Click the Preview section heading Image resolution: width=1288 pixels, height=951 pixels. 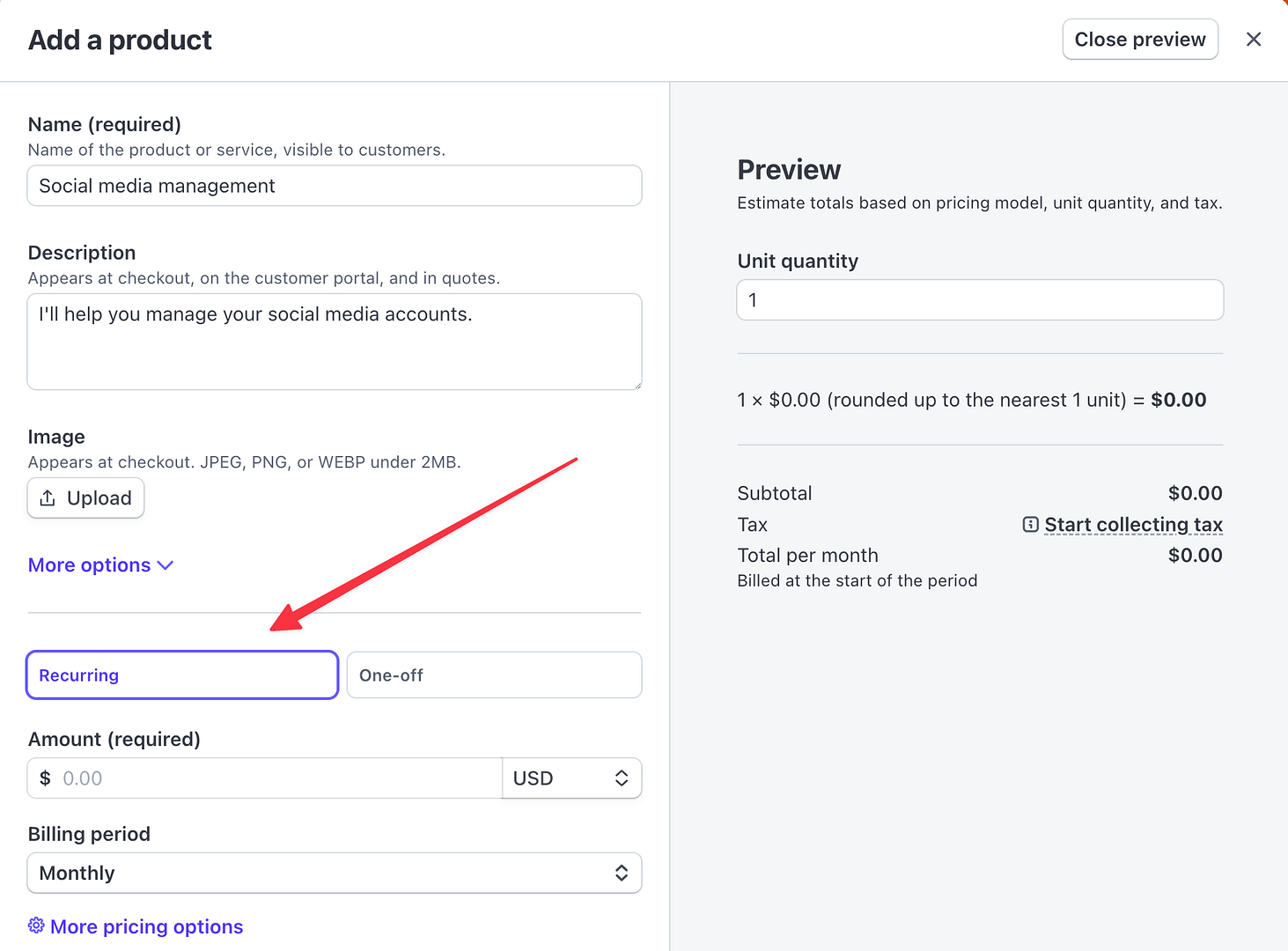pyautogui.click(x=789, y=169)
